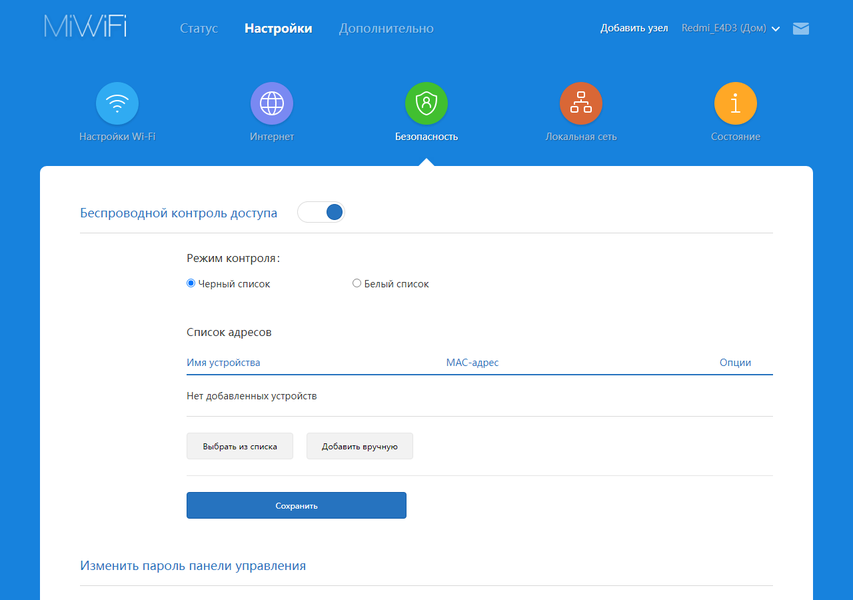Click the blue Сохранить button

296,505
